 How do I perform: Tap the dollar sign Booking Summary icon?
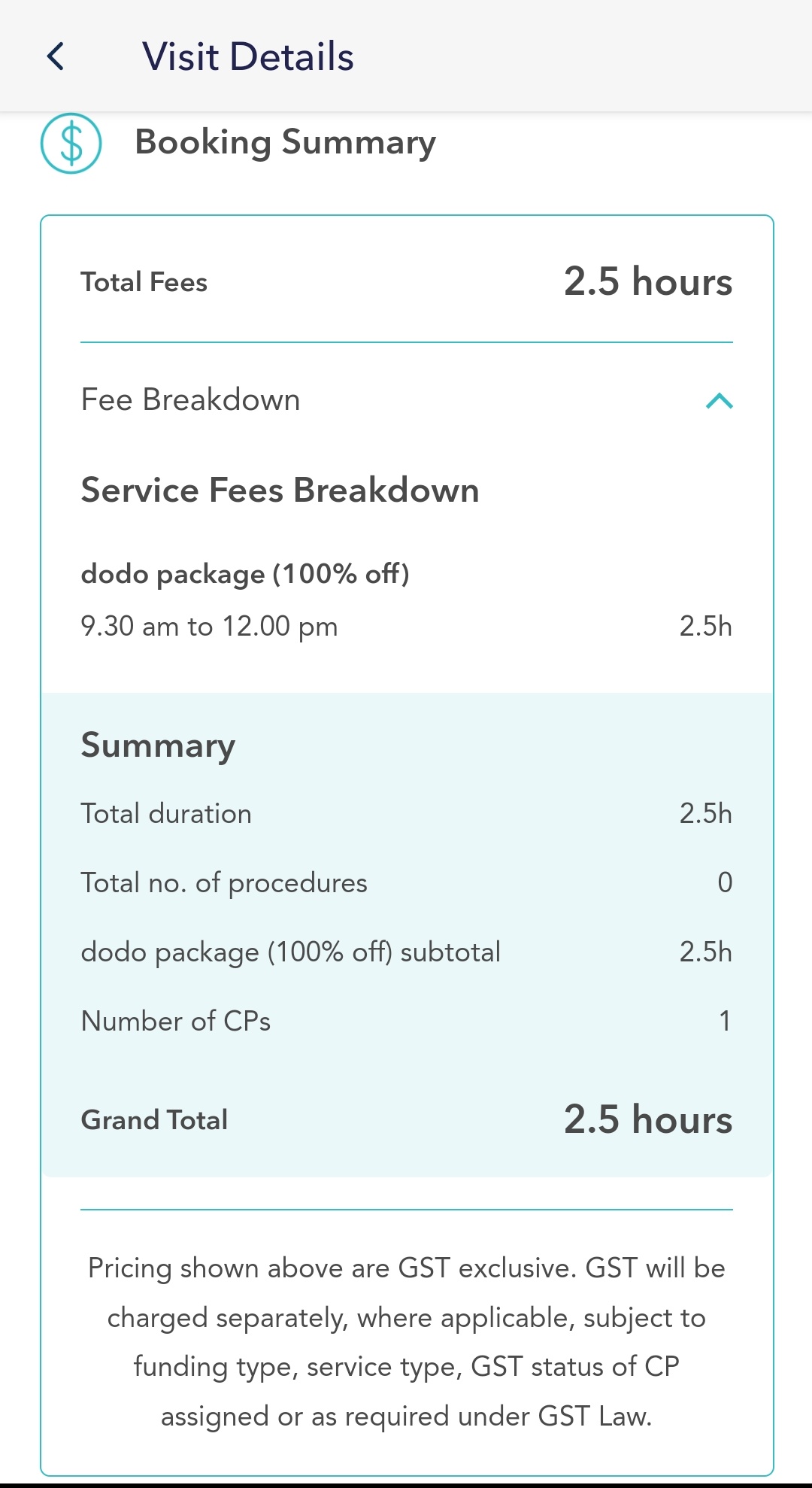pyautogui.click(x=71, y=143)
